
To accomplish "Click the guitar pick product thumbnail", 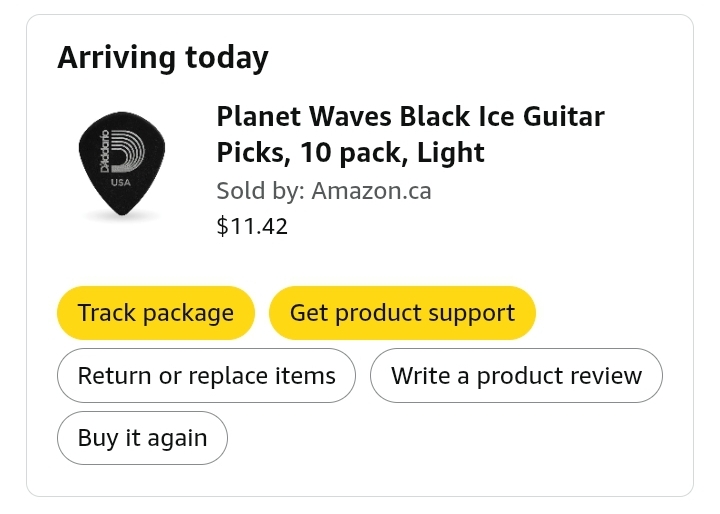I will 122,165.
